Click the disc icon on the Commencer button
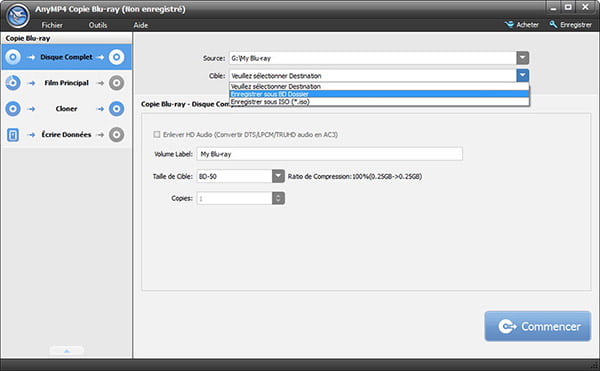This screenshot has width=600, height=371. pyautogui.click(x=507, y=326)
